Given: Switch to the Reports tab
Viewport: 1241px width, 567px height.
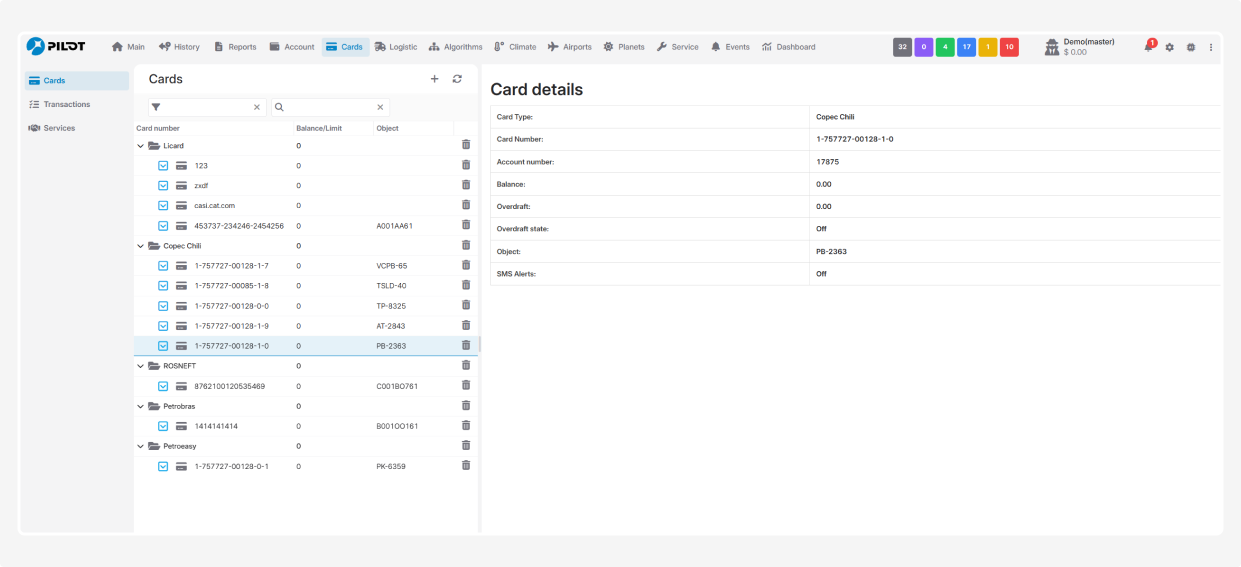Looking at the screenshot, I should tap(235, 47).
